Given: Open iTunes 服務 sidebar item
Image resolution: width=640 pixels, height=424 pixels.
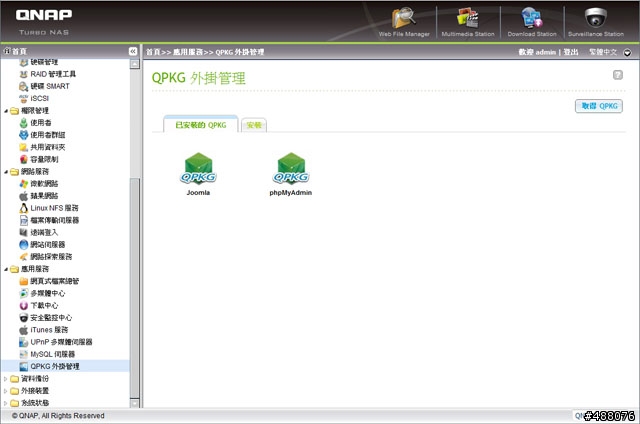Looking at the screenshot, I should [49, 330].
